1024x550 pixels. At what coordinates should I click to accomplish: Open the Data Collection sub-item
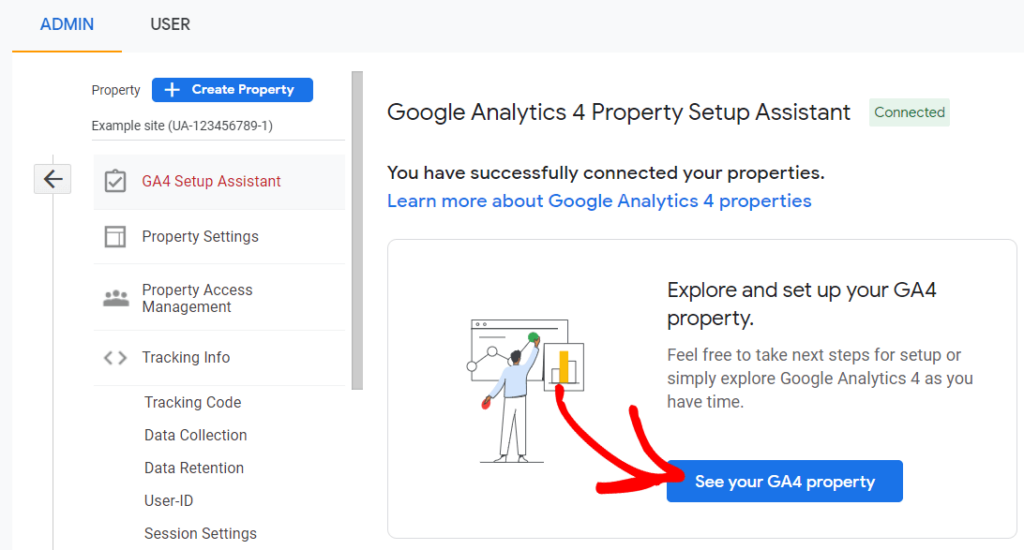coord(195,435)
